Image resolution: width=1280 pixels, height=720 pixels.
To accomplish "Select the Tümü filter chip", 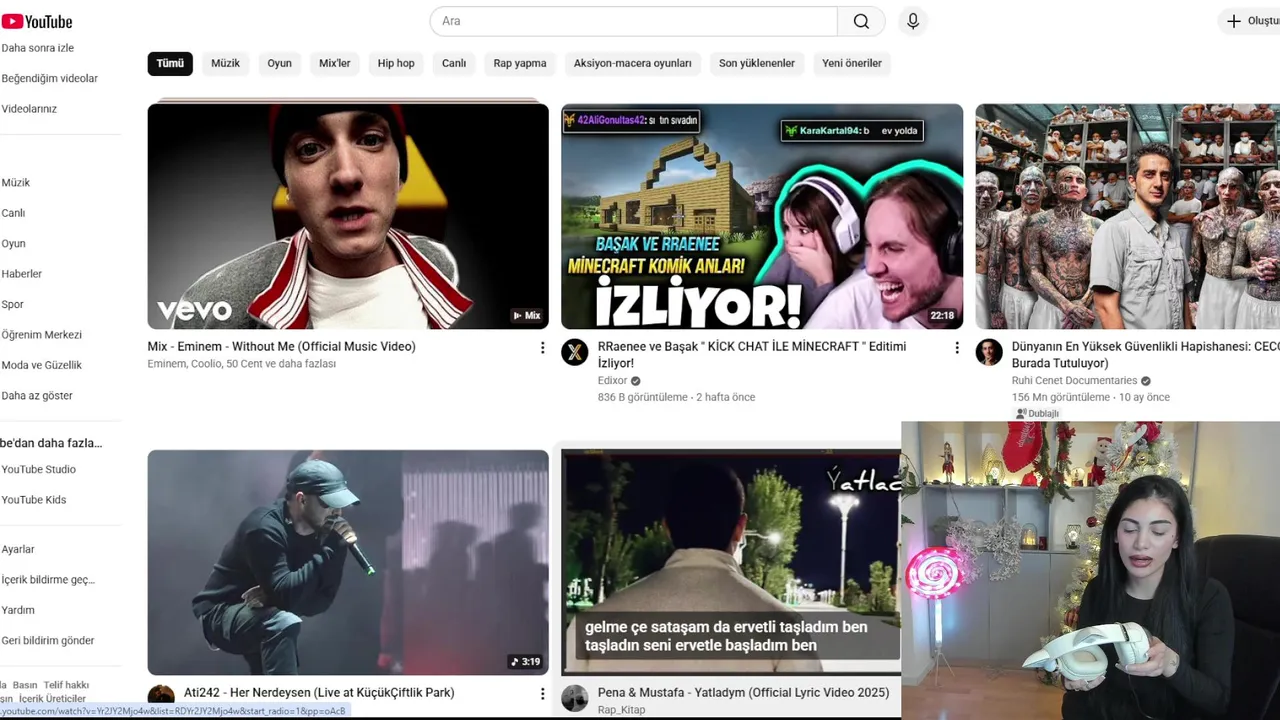I will pos(170,63).
